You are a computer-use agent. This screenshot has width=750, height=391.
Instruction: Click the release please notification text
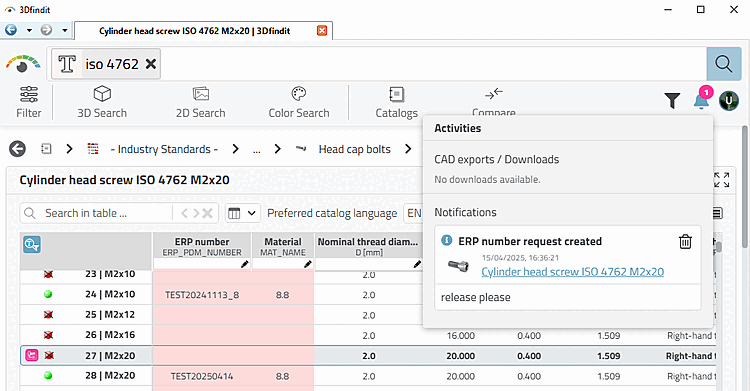tap(475, 297)
